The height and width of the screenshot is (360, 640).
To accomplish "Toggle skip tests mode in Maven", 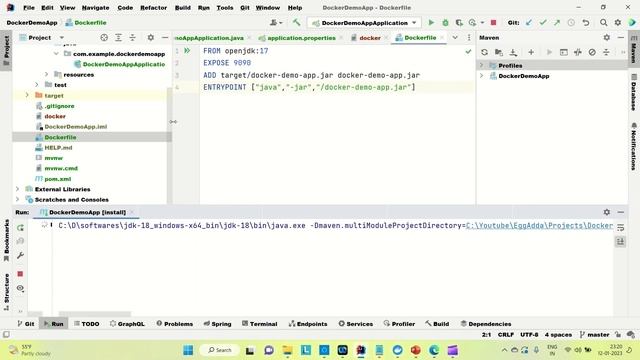I will point(592,52).
